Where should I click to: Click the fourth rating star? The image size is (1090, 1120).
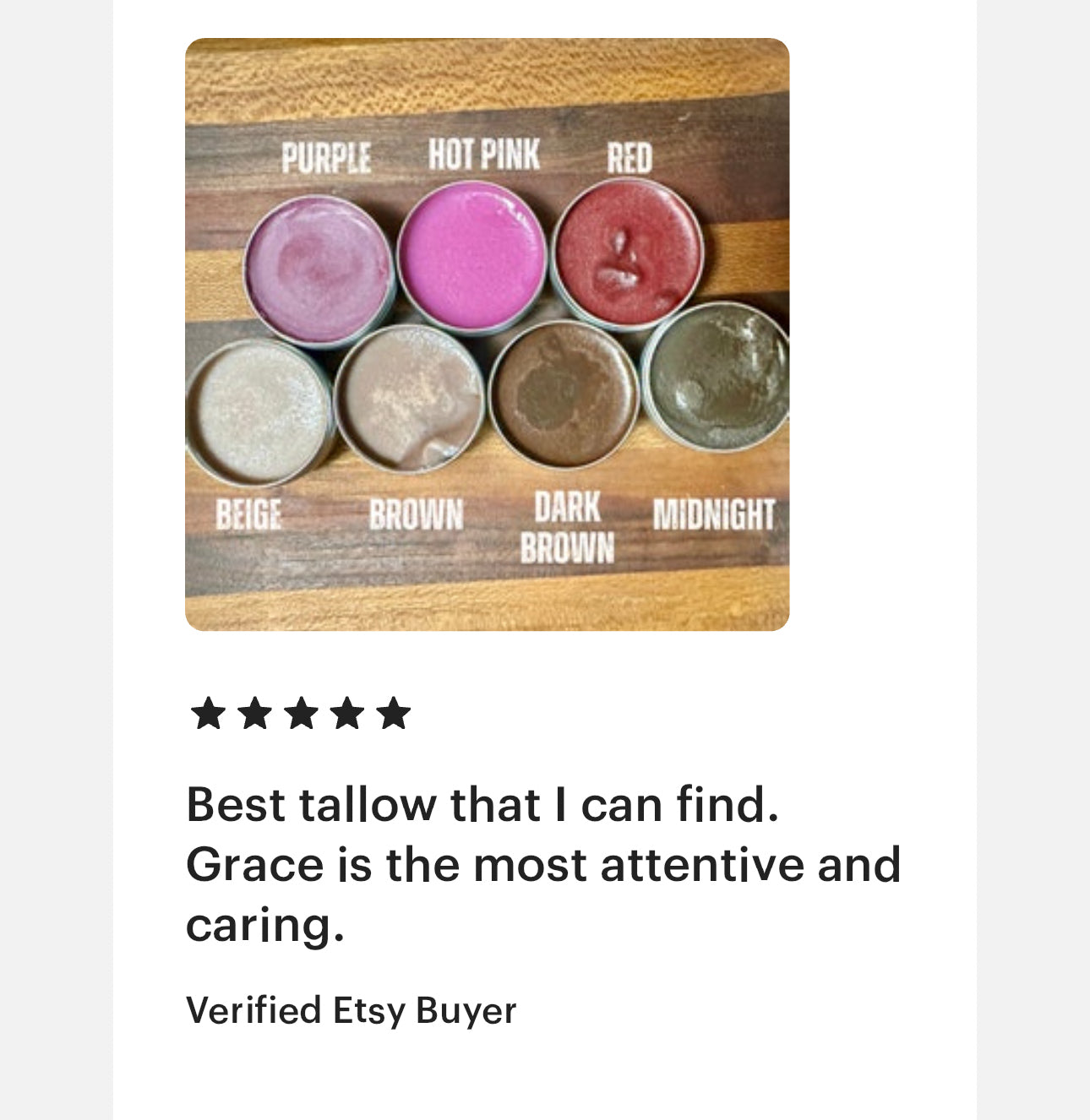coord(347,714)
